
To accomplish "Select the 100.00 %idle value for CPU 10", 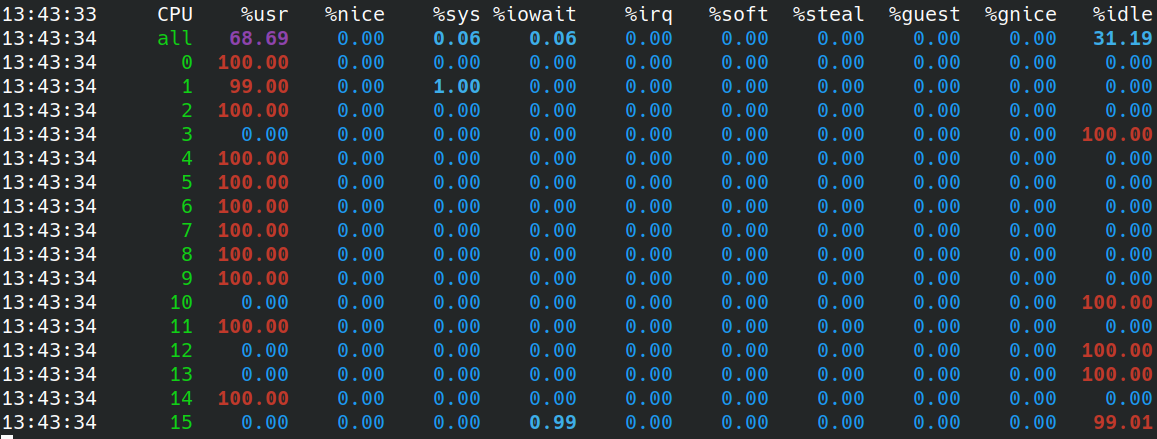I will (x=1116, y=303).
